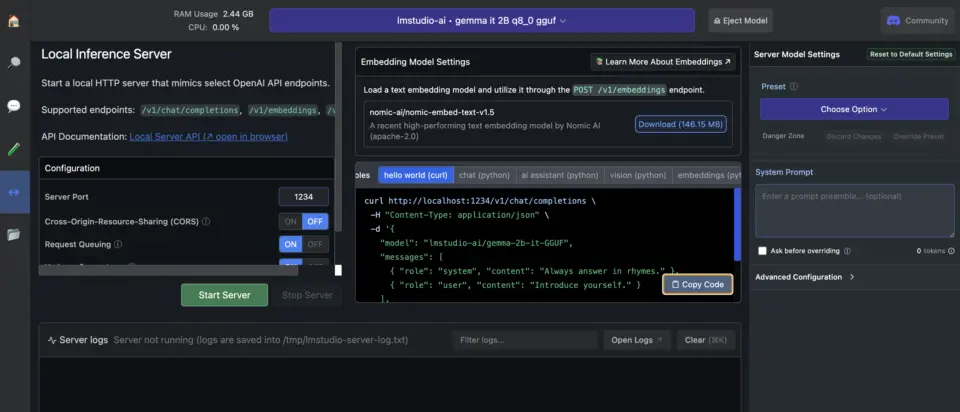Switch to the ai assistant (python) tab

(560, 175)
